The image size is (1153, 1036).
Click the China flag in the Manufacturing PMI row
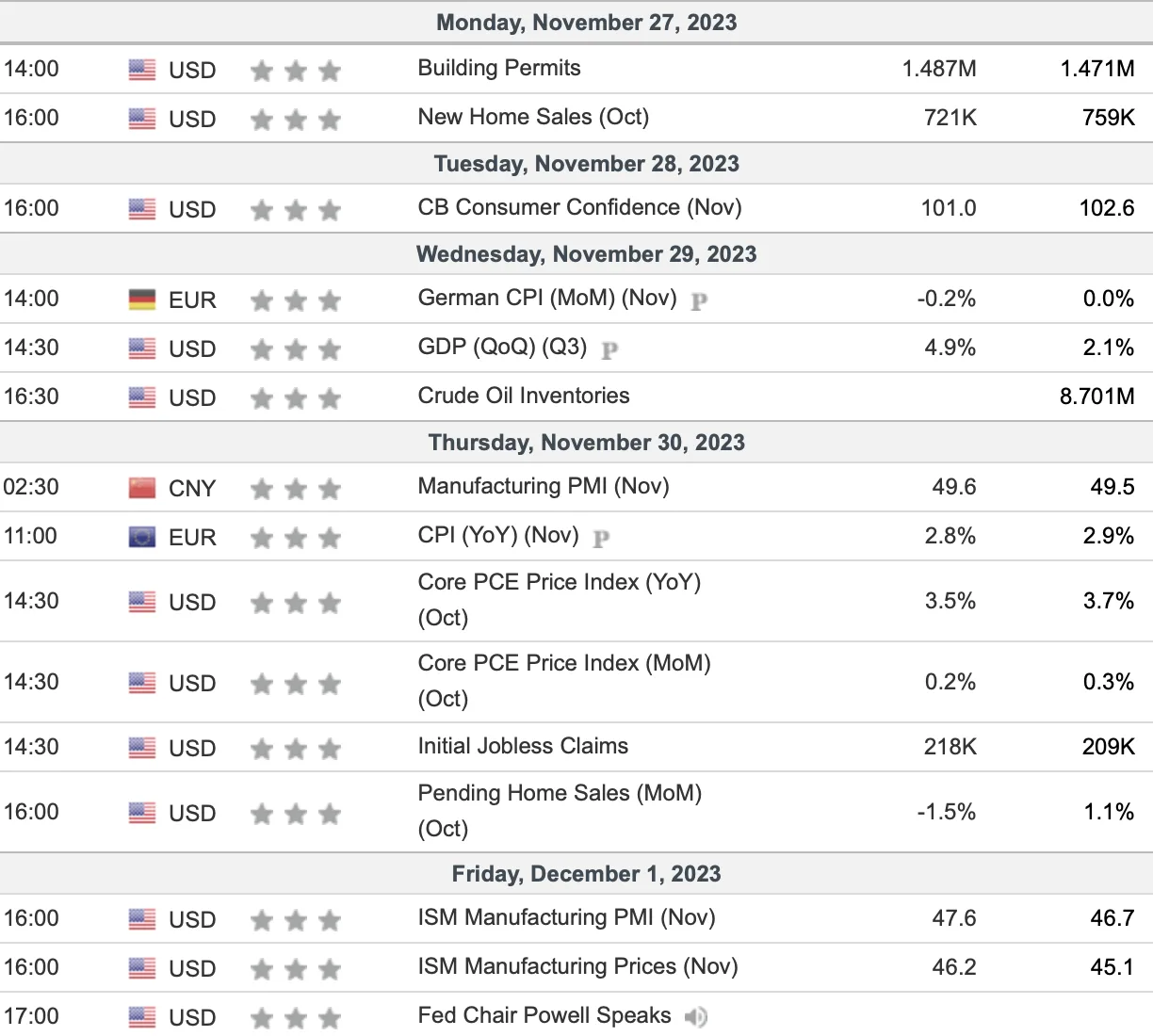click(142, 488)
